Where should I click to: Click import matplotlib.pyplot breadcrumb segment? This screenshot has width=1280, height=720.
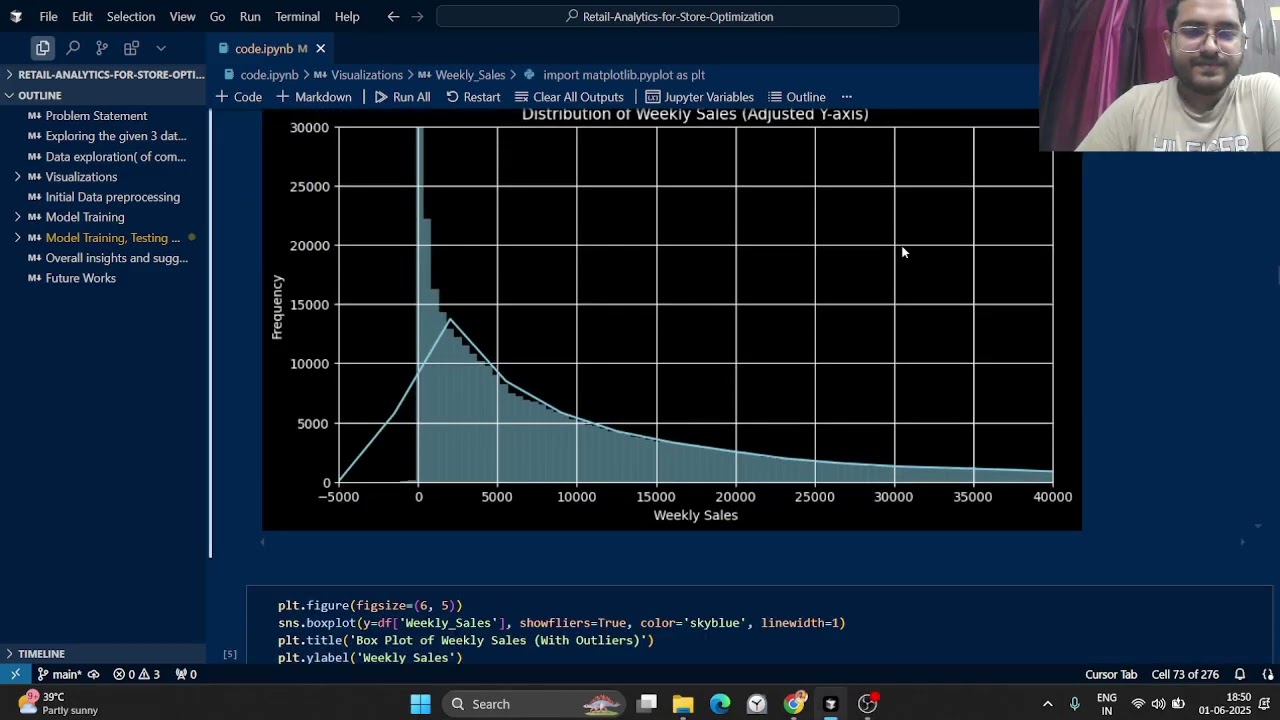614,75
